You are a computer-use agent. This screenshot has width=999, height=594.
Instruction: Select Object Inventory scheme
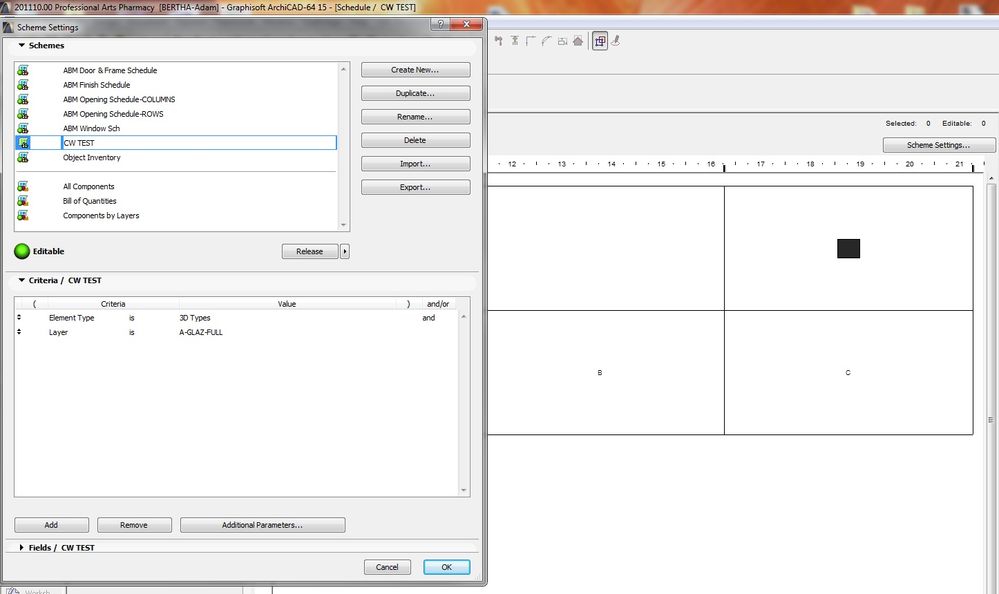[x=91, y=157]
